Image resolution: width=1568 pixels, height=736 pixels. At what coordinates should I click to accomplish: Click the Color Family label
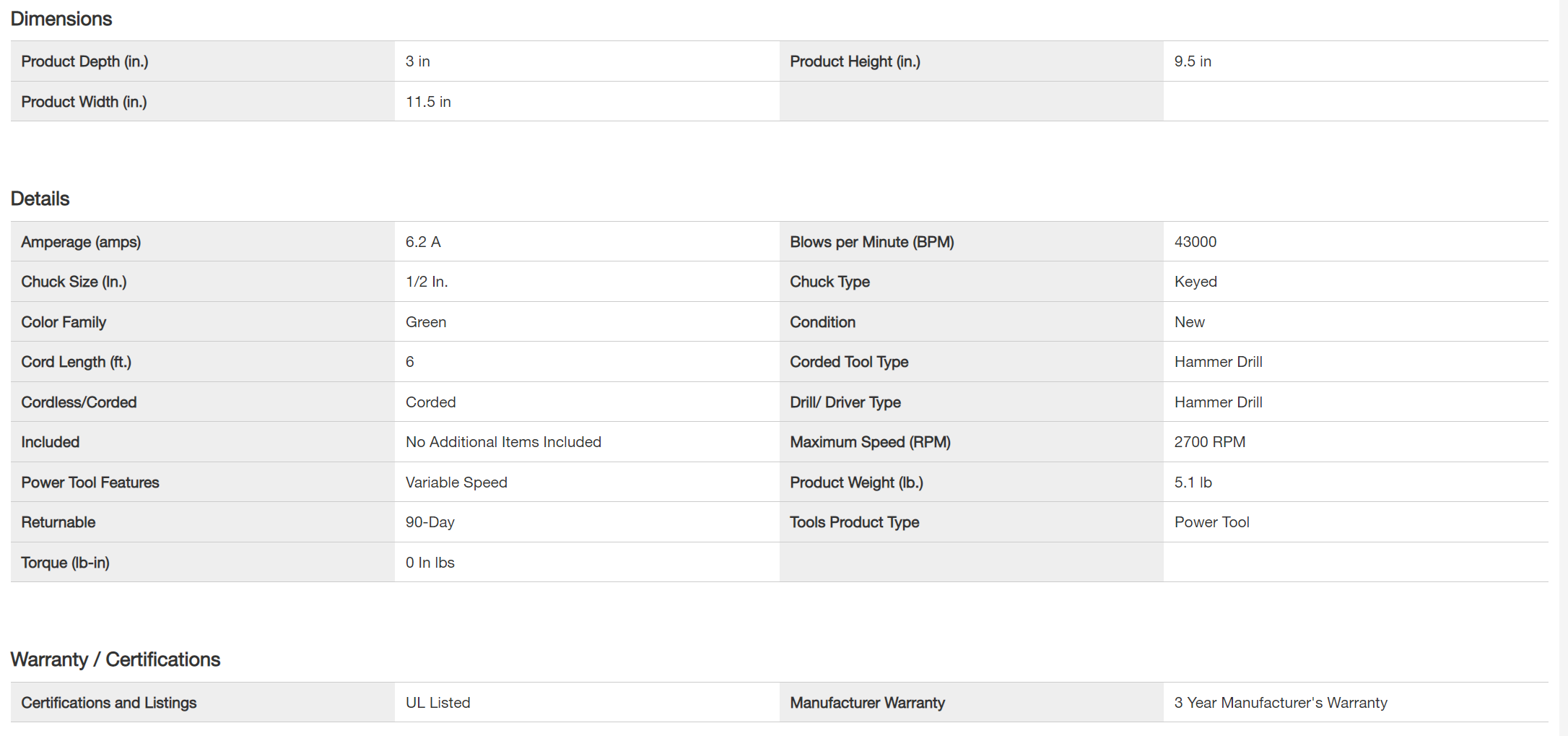64,322
